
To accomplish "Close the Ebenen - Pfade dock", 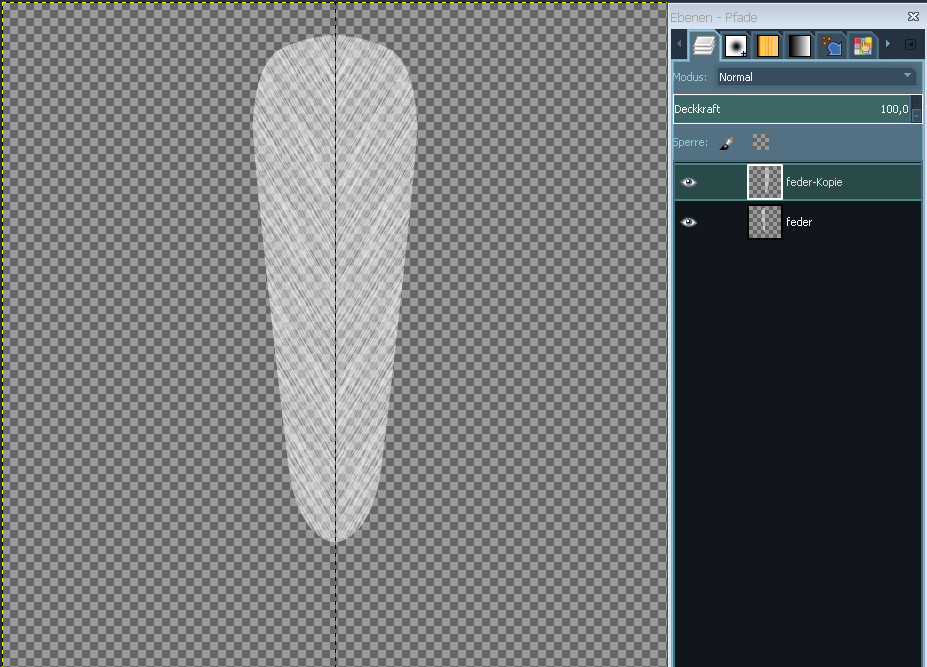I will tap(913, 17).
